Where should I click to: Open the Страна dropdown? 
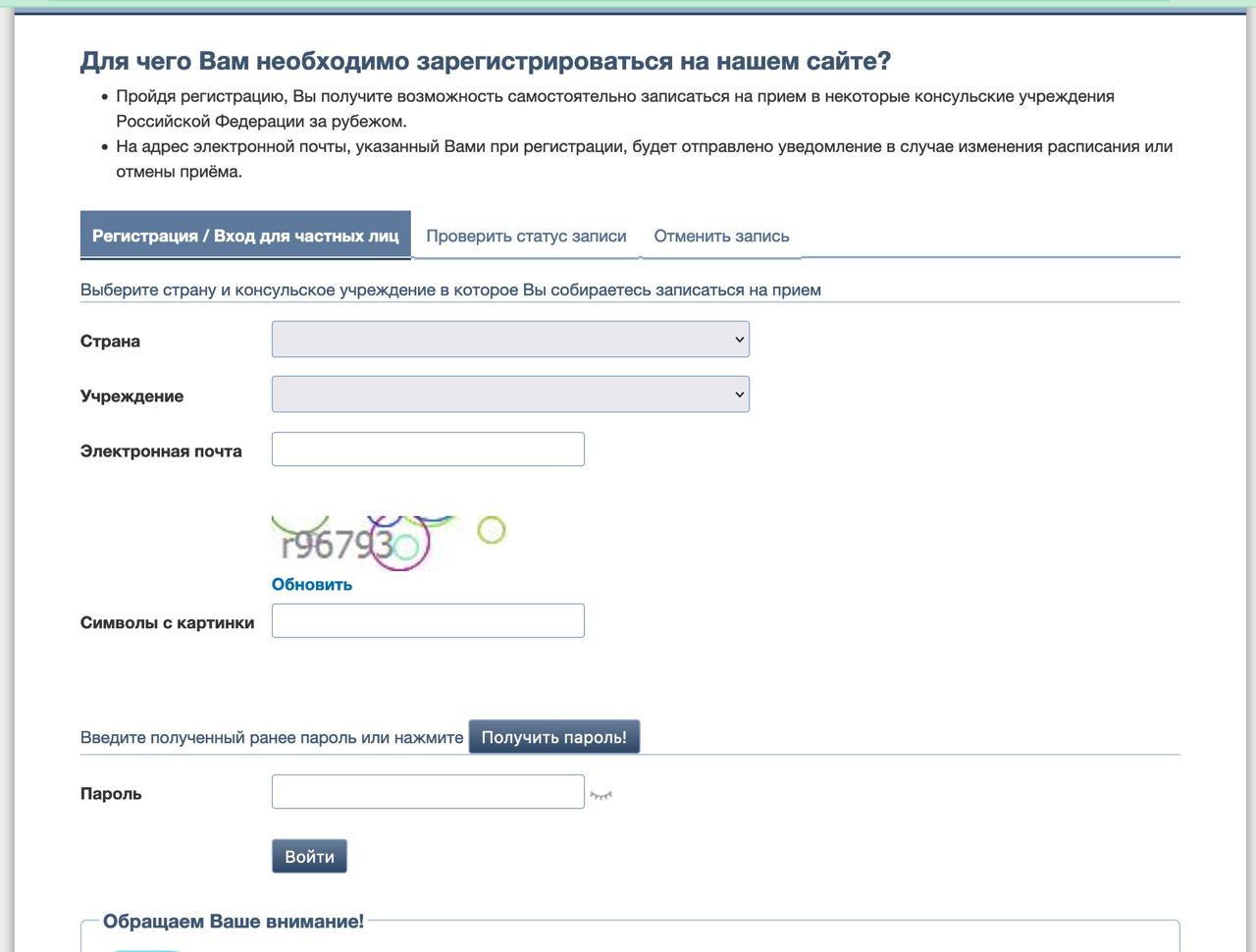point(510,340)
